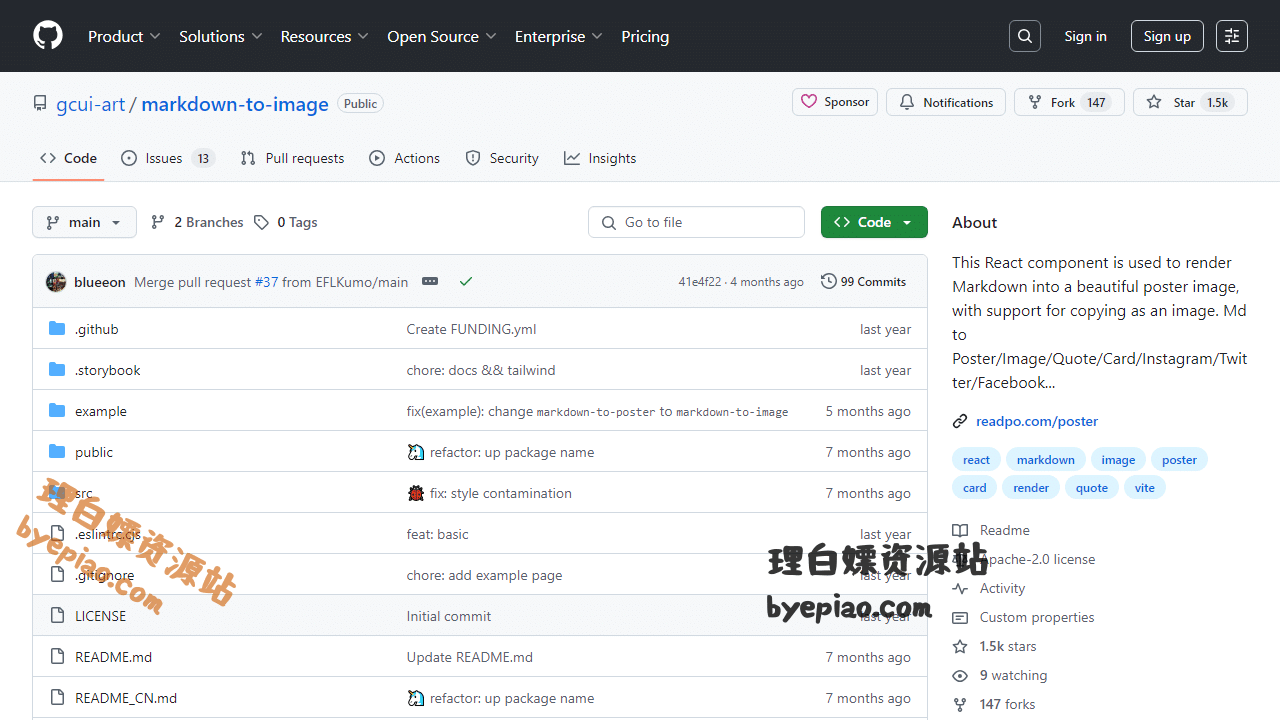Click the .storybook folder icon
This screenshot has height=720, width=1280.
57,370
